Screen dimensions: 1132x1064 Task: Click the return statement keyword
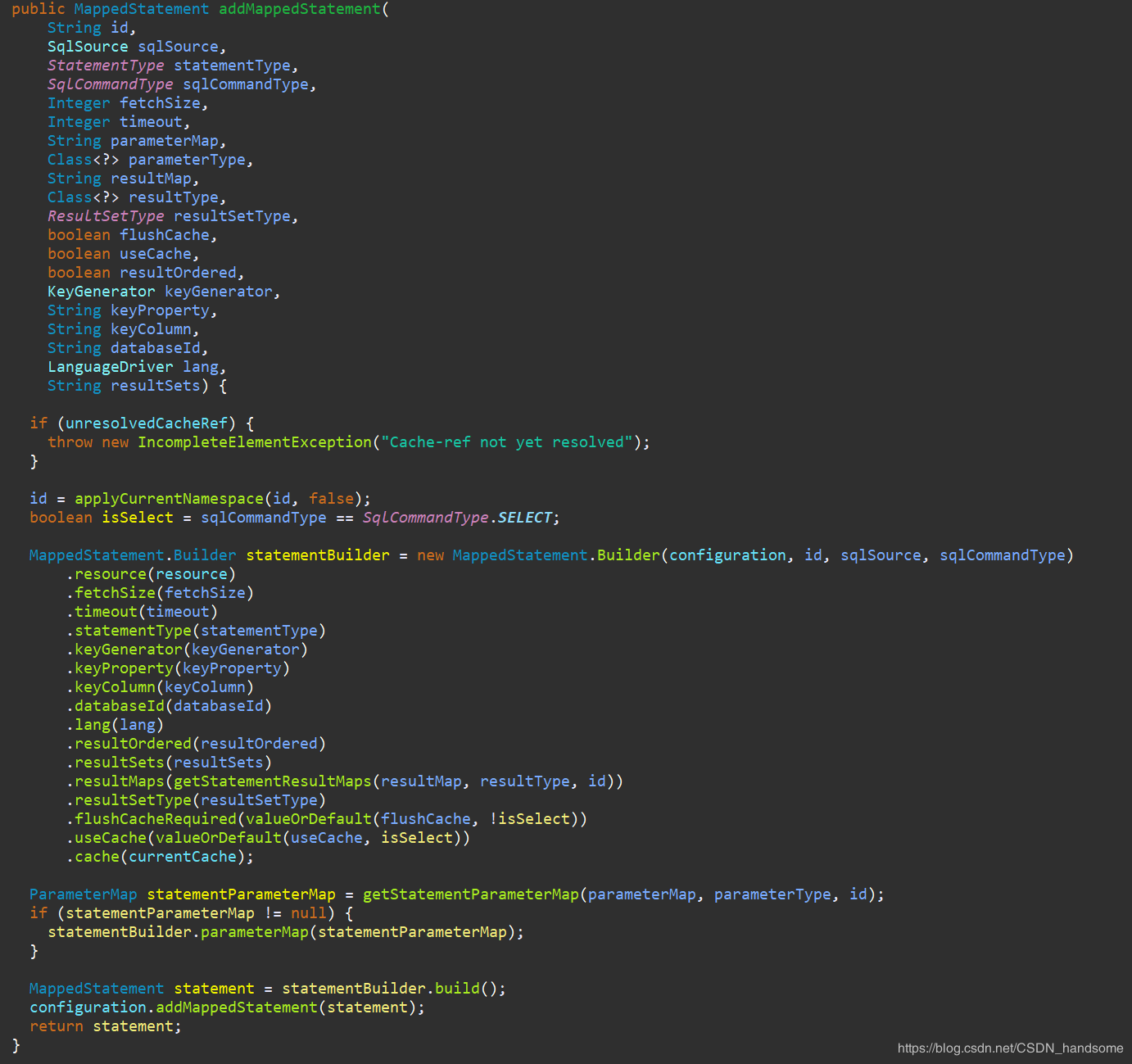[57, 1026]
